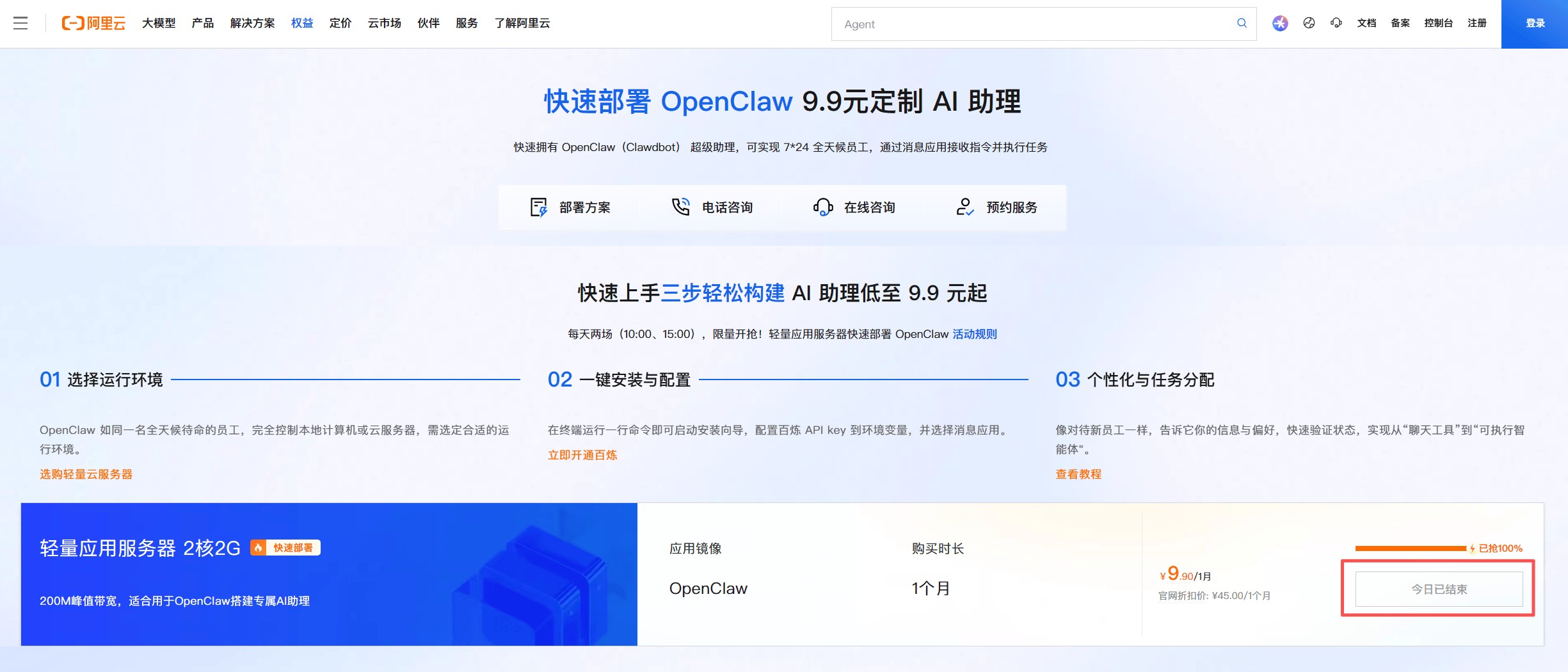Click the 预约服务 reservation service icon
The width and height of the screenshot is (1568, 672).
pyautogui.click(x=964, y=207)
